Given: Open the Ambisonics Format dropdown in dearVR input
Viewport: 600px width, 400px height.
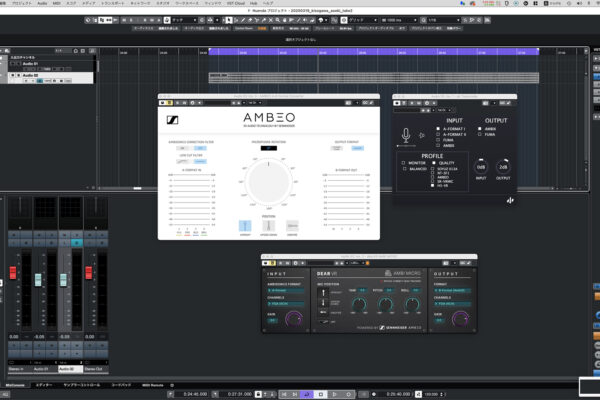Looking at the screenshot, I should [x=286, y=291].
